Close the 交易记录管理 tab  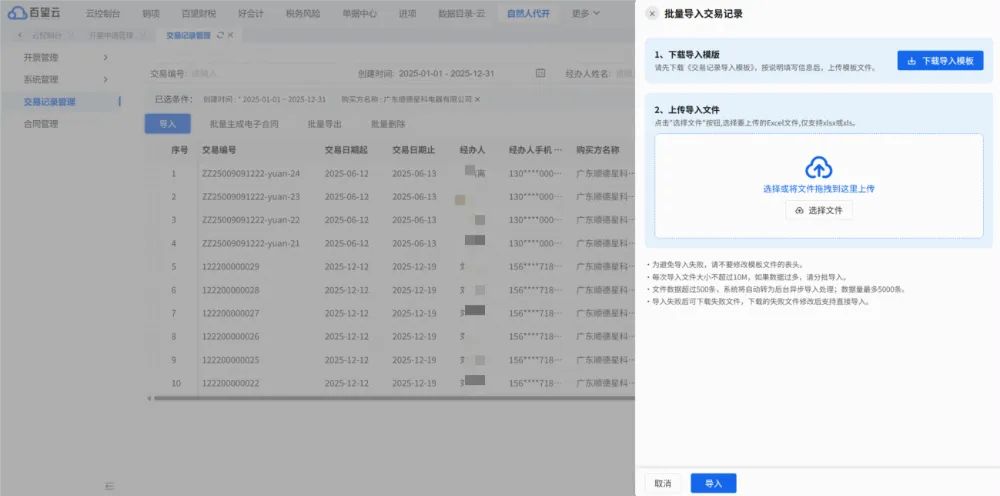pyautogui.click(x=231, y=36)
